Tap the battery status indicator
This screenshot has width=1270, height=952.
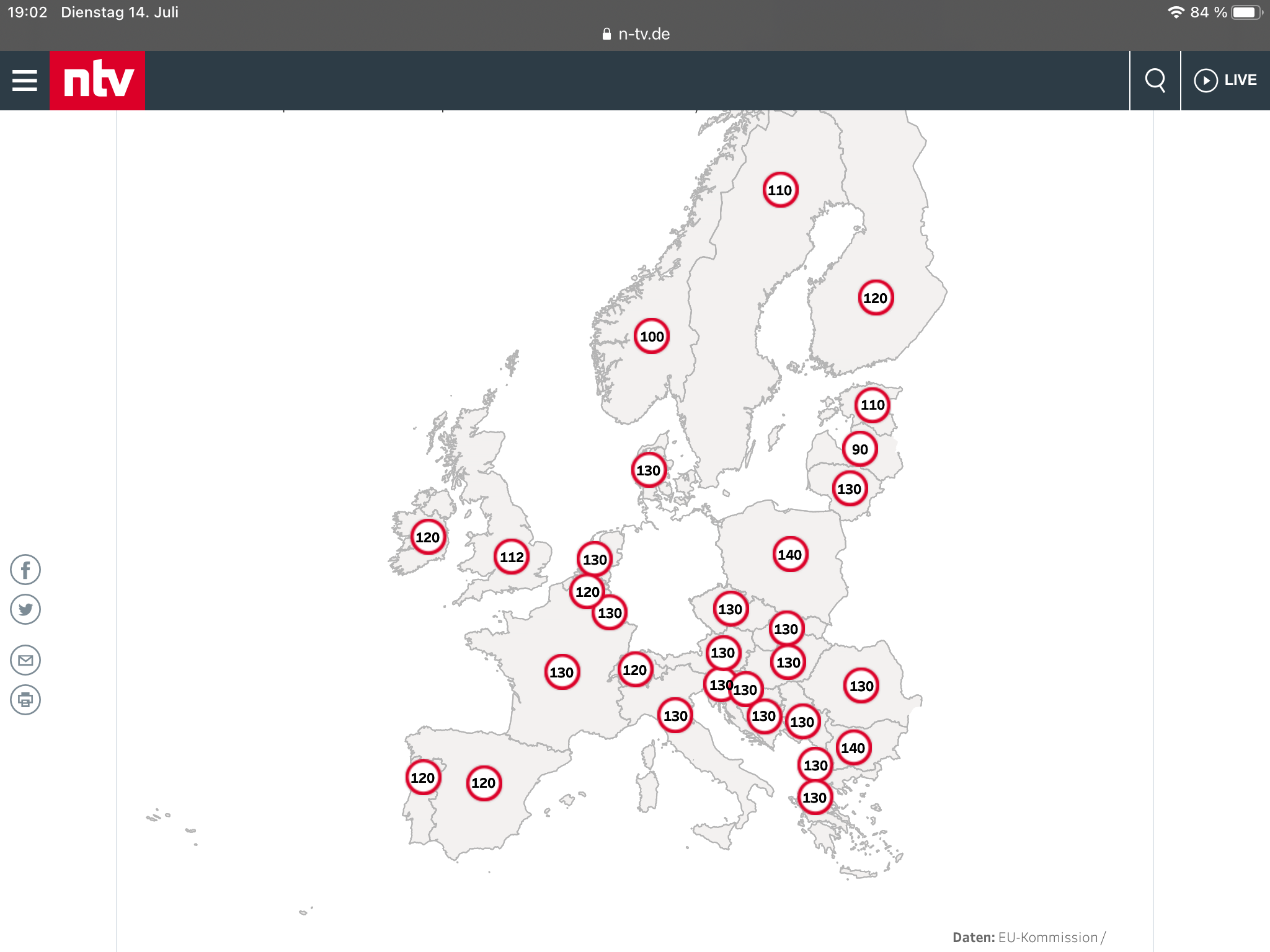[x=1245, y=12]
